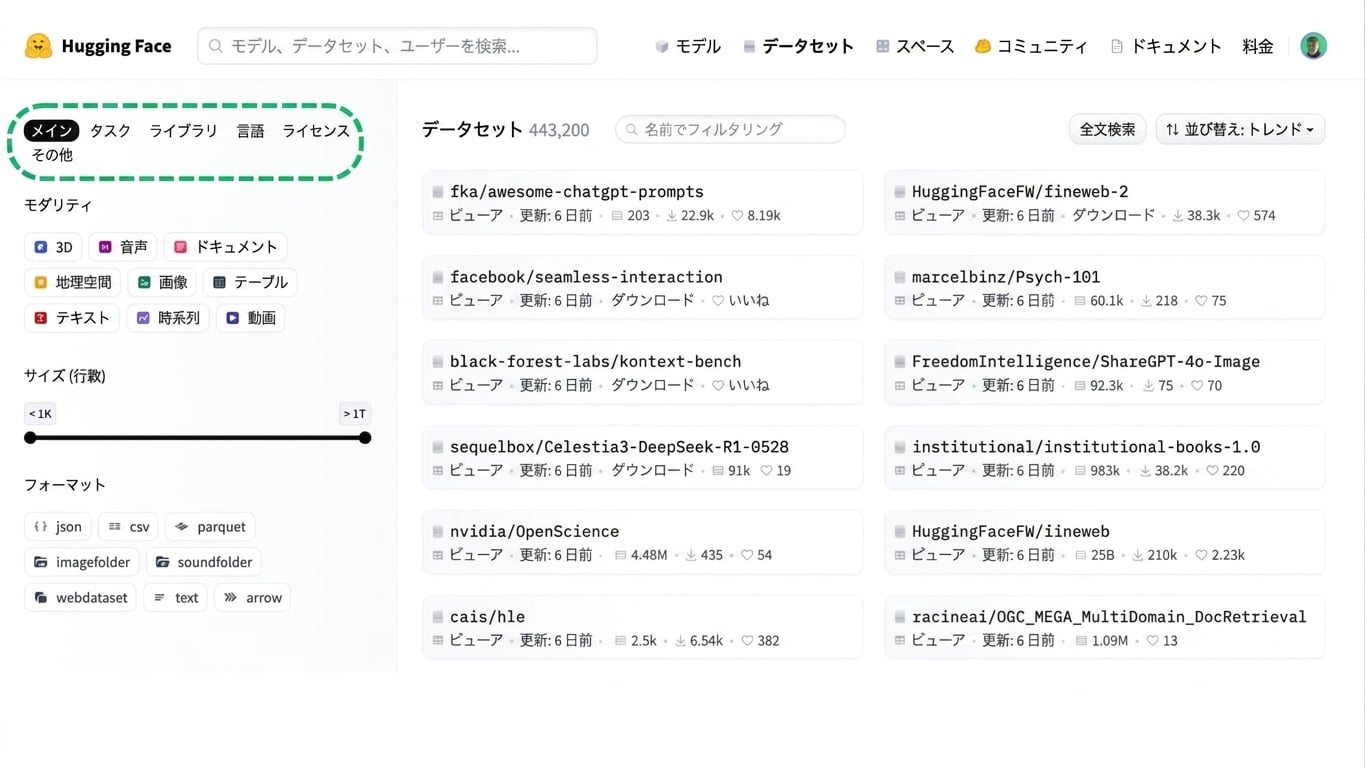1365x768 pixels.
Task: Click the 地理空間 modality icon
Action: click(x=41, y=283)
